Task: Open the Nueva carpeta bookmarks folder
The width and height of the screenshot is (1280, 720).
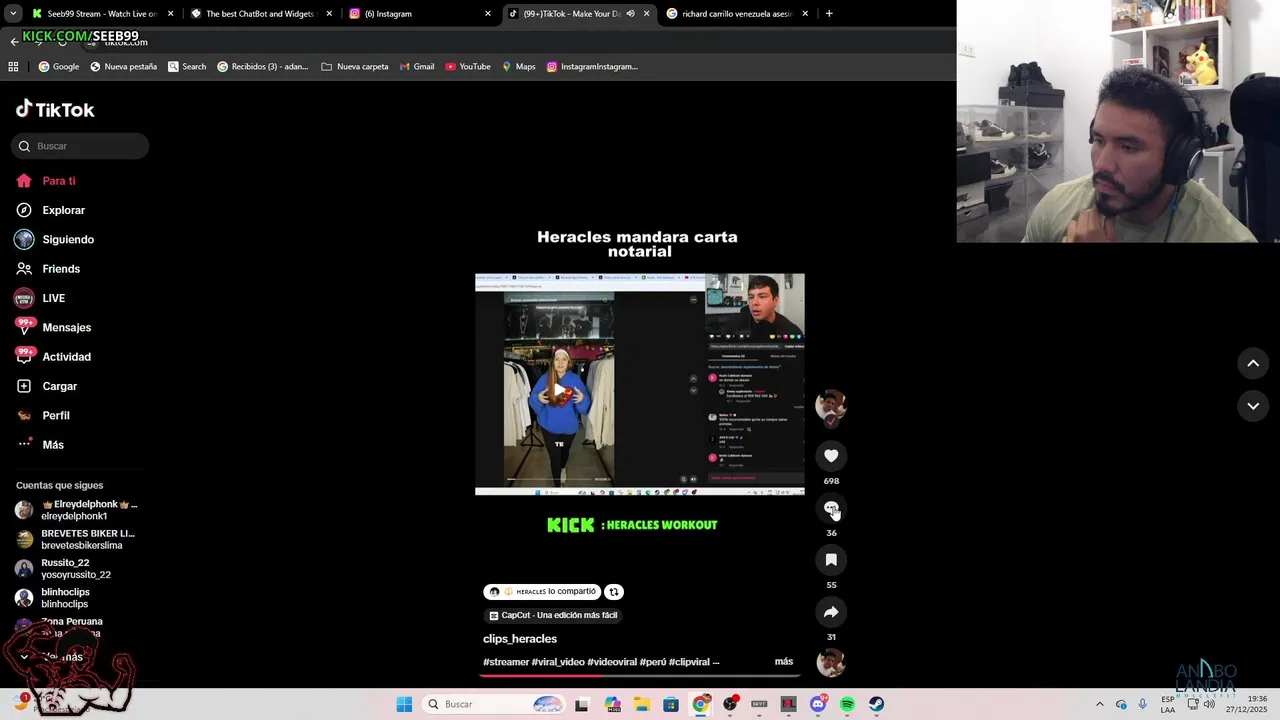Action: click(355, 67)
